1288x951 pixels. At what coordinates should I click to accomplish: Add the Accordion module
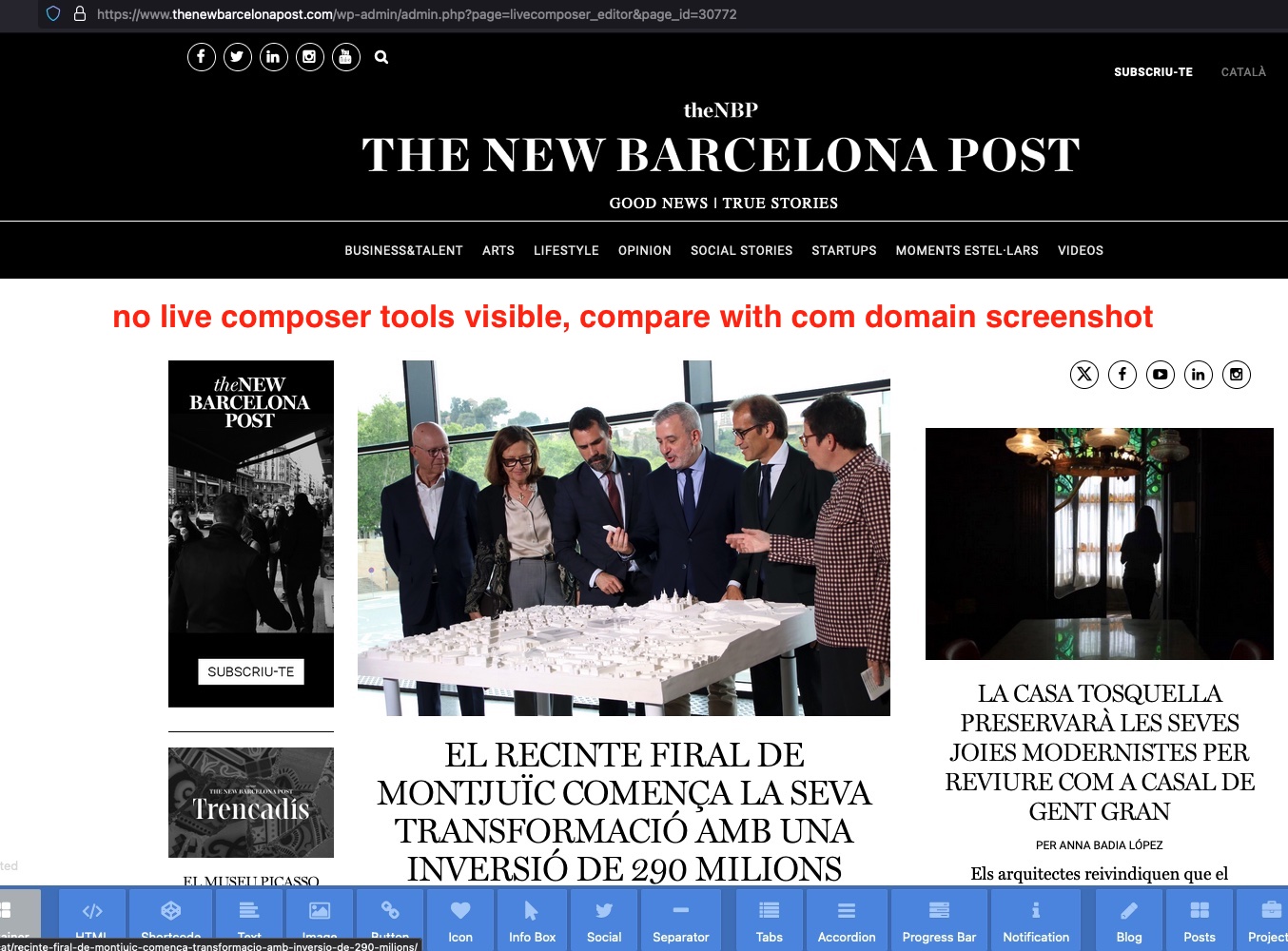pos(847,920)
